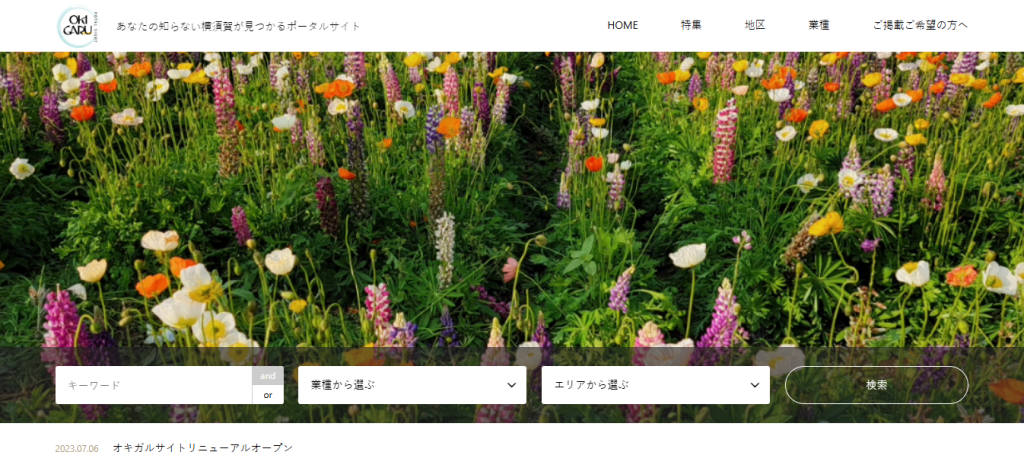Click the 2023.07.06 news date

coord(77,448)
